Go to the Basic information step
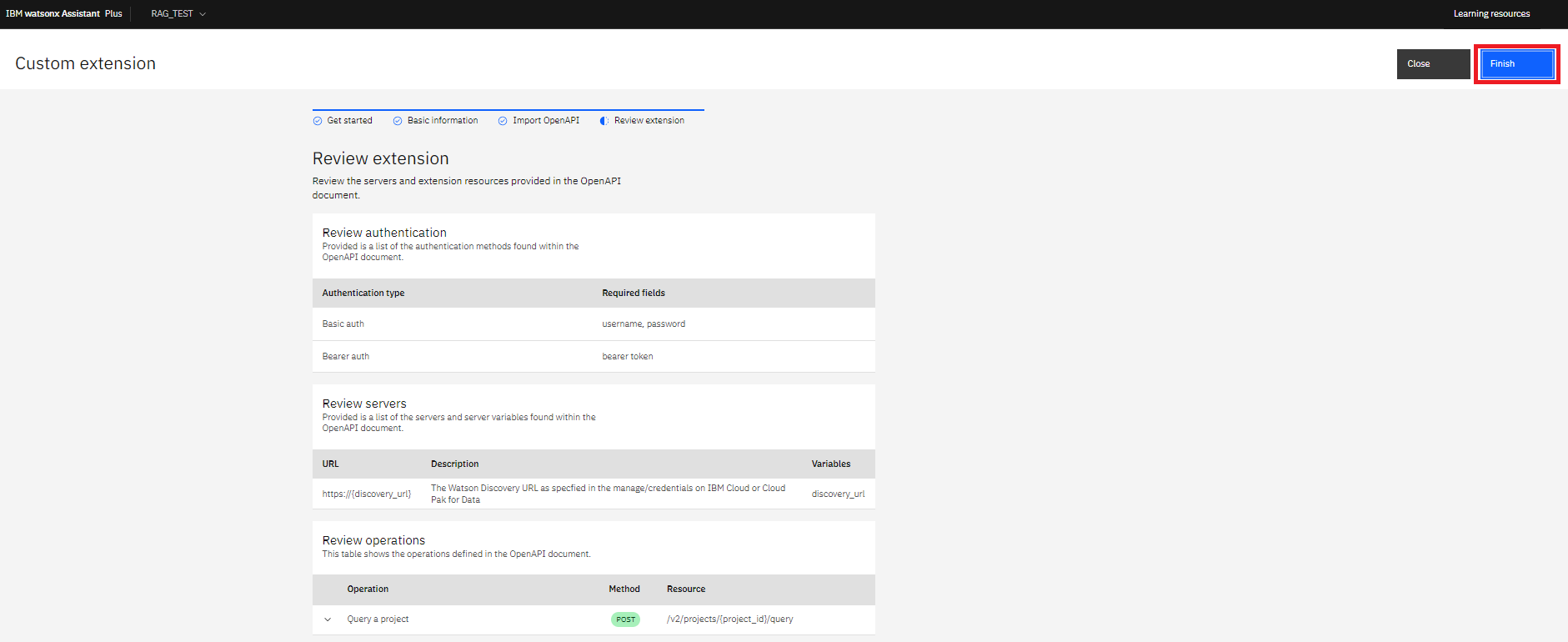This screenshot has height=642, width=1568. tap(435, 121)
